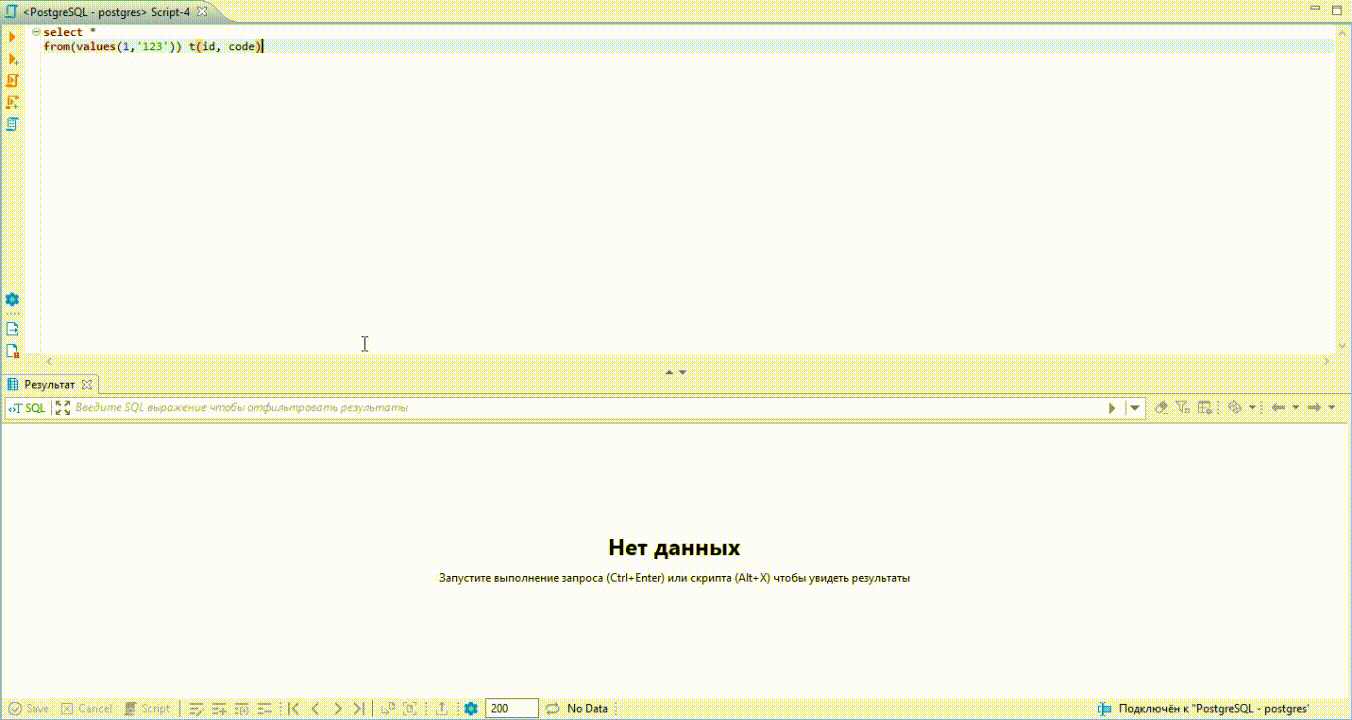Open the result filter settings icon
The height and width of the screenshot is (720, 1352).
1181,407
